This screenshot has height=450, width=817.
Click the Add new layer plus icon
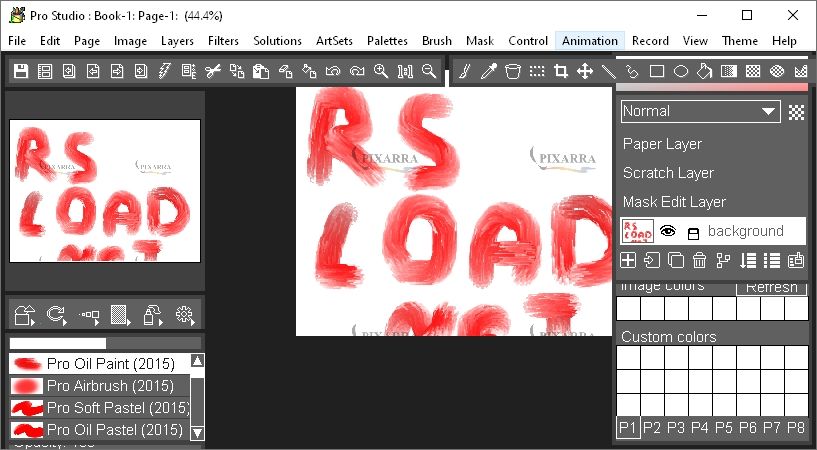pos(628,260)
